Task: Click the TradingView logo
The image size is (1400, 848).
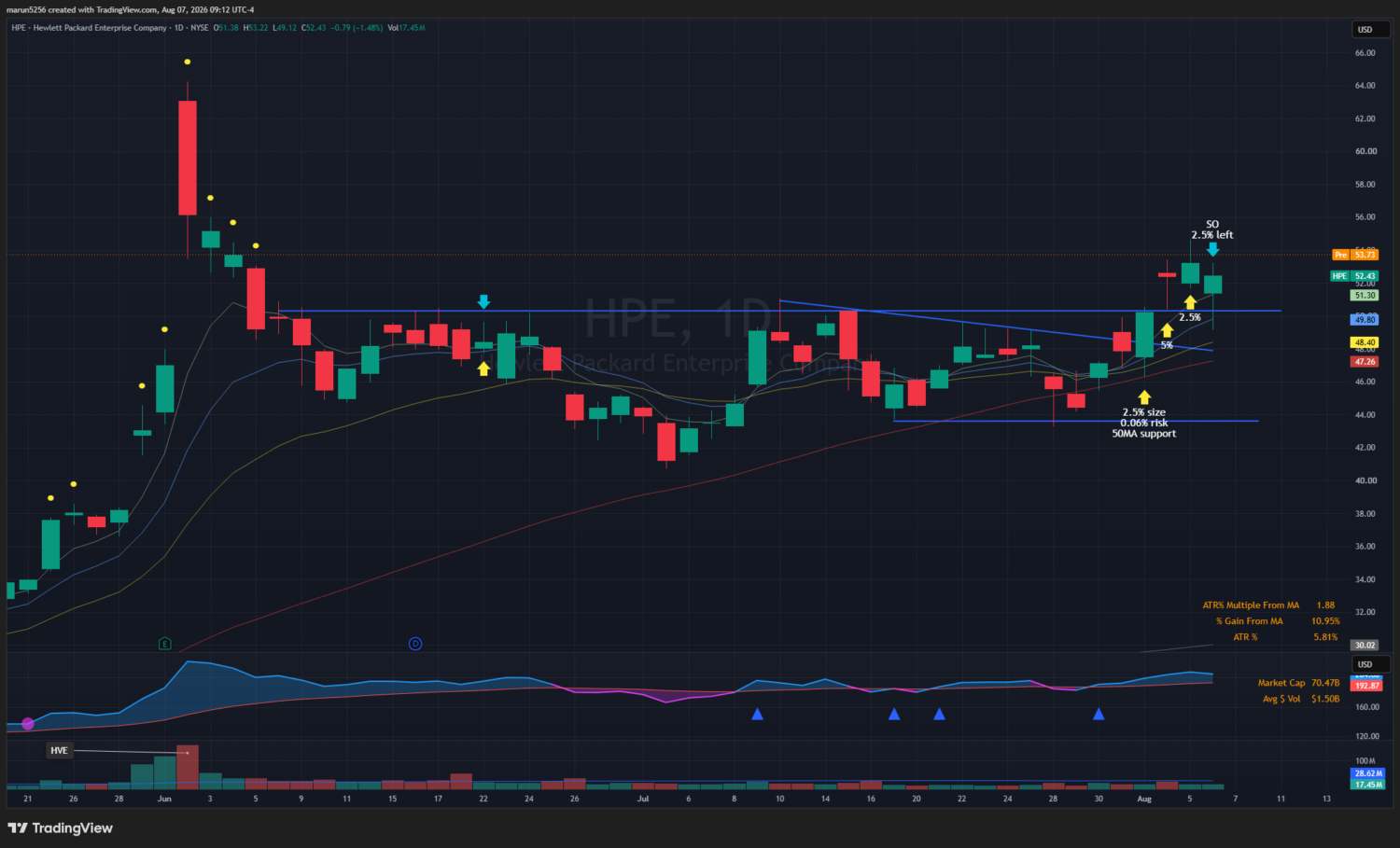Action: [61, 828]
